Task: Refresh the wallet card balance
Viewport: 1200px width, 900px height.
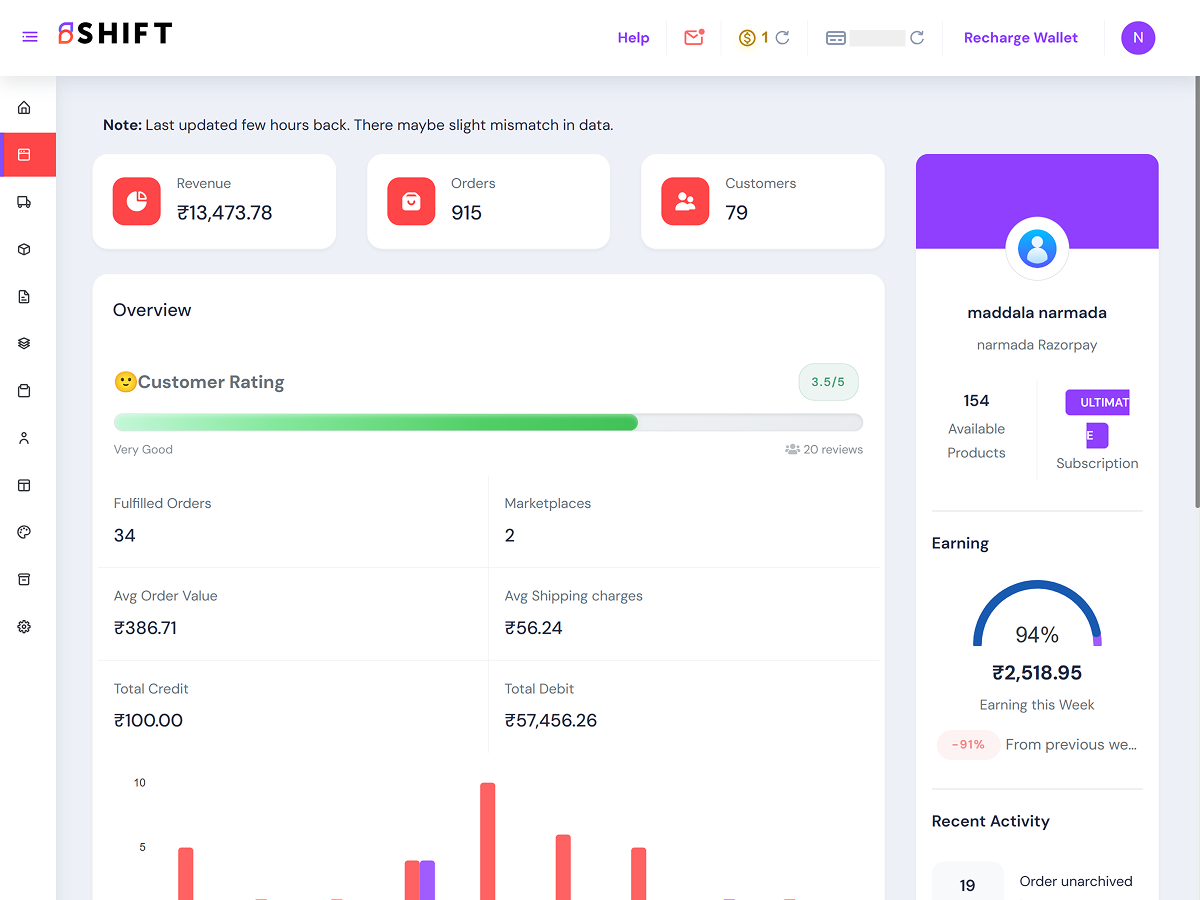Action: [x=917, y=38]
